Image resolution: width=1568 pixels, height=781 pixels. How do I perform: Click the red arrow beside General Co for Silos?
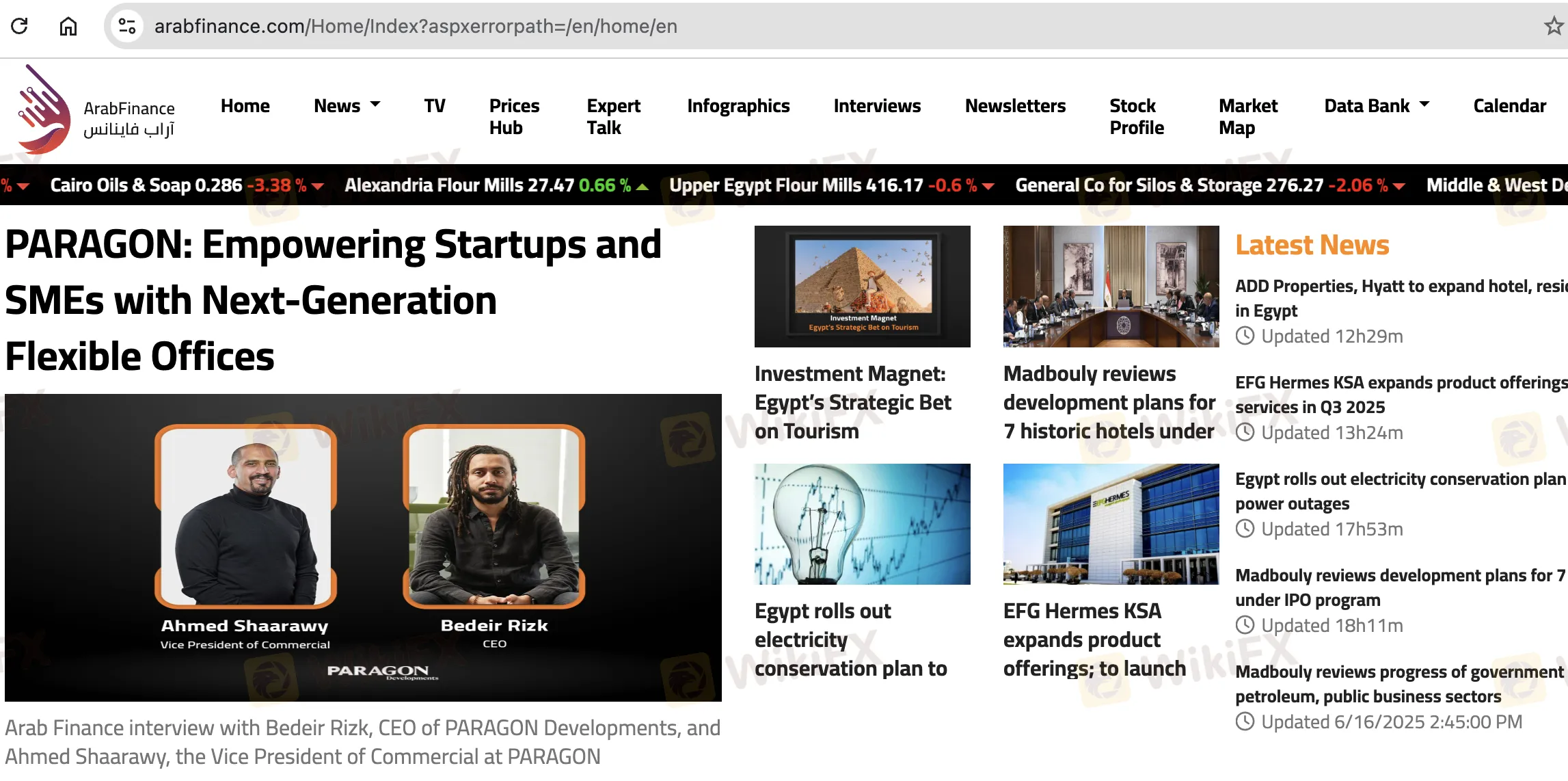point(1399,185)
